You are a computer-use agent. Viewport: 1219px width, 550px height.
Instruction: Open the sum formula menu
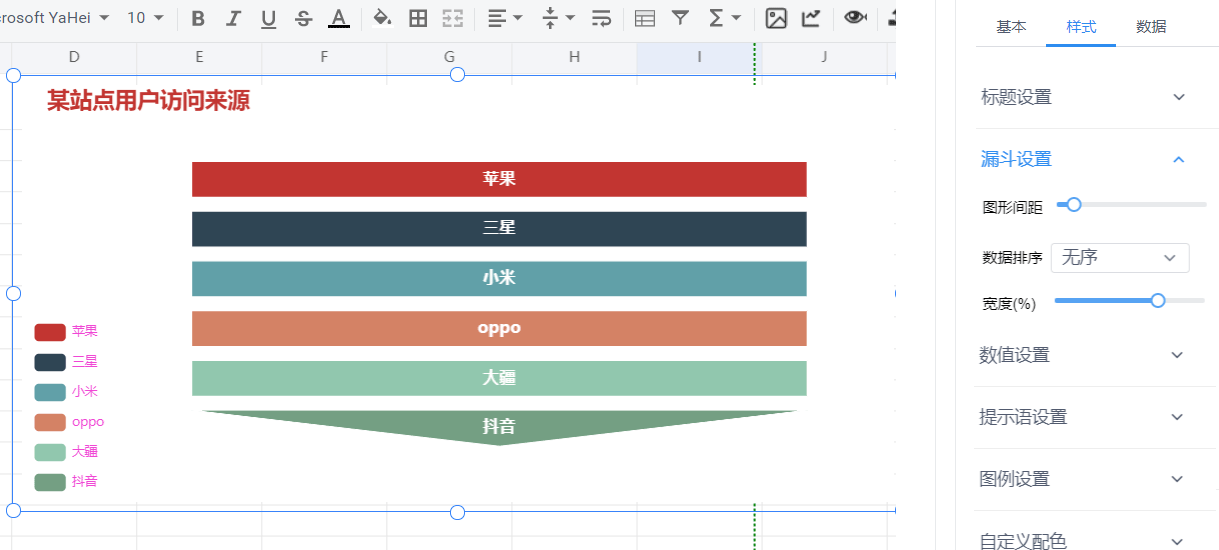click(725, 18)
